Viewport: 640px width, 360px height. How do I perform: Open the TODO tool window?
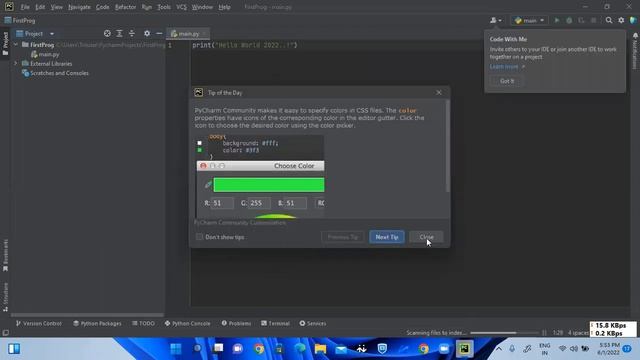point(143,323)
